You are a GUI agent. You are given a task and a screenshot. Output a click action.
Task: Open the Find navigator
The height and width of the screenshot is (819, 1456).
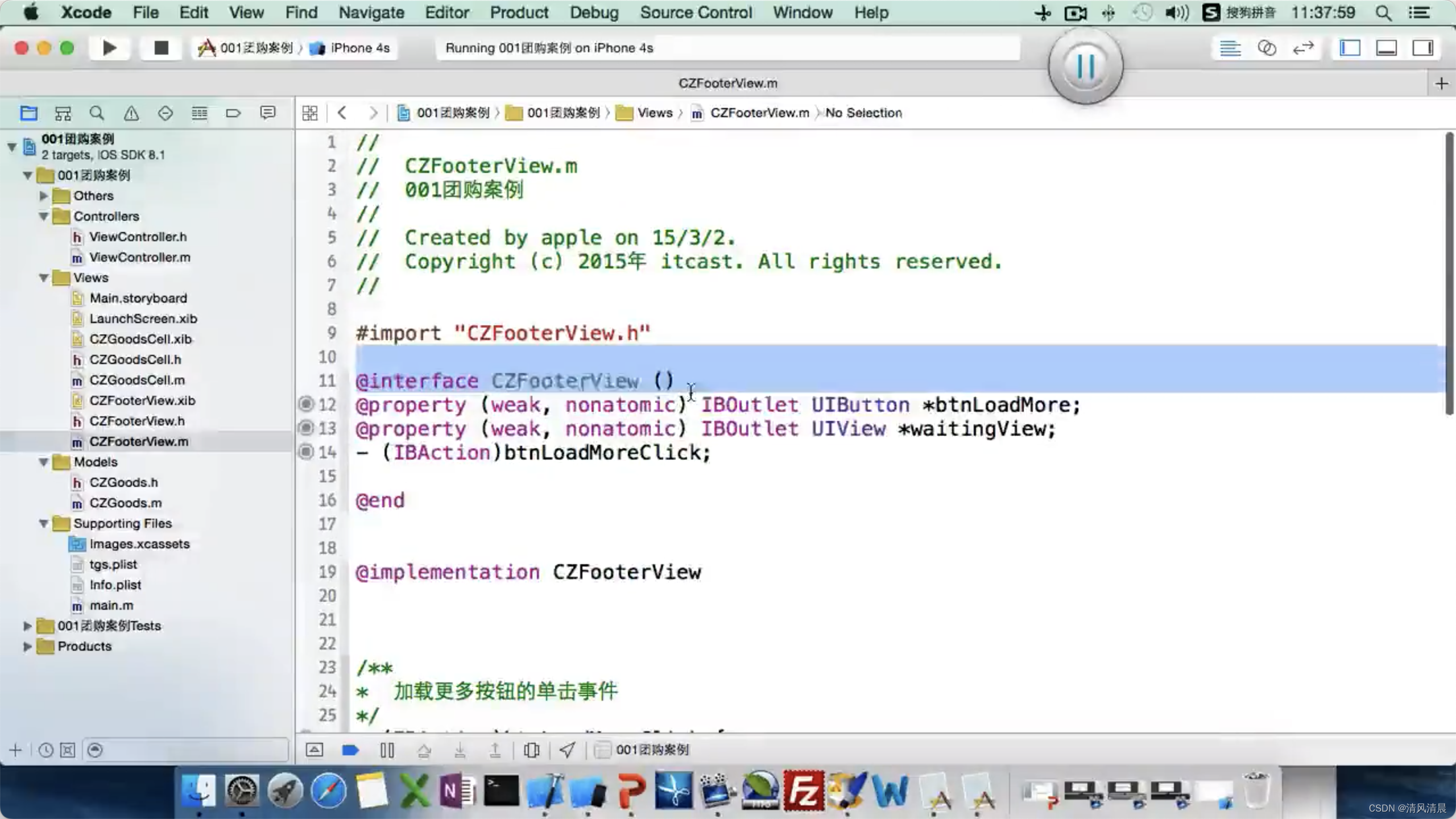pos(97,113)
